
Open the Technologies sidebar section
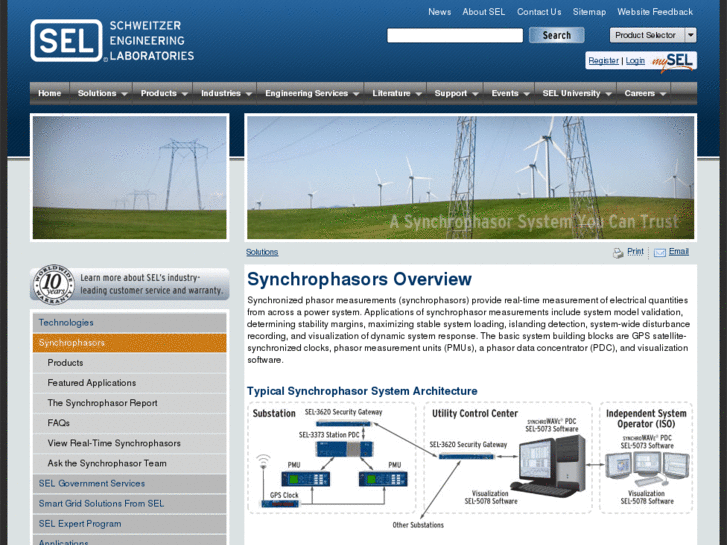129,322
